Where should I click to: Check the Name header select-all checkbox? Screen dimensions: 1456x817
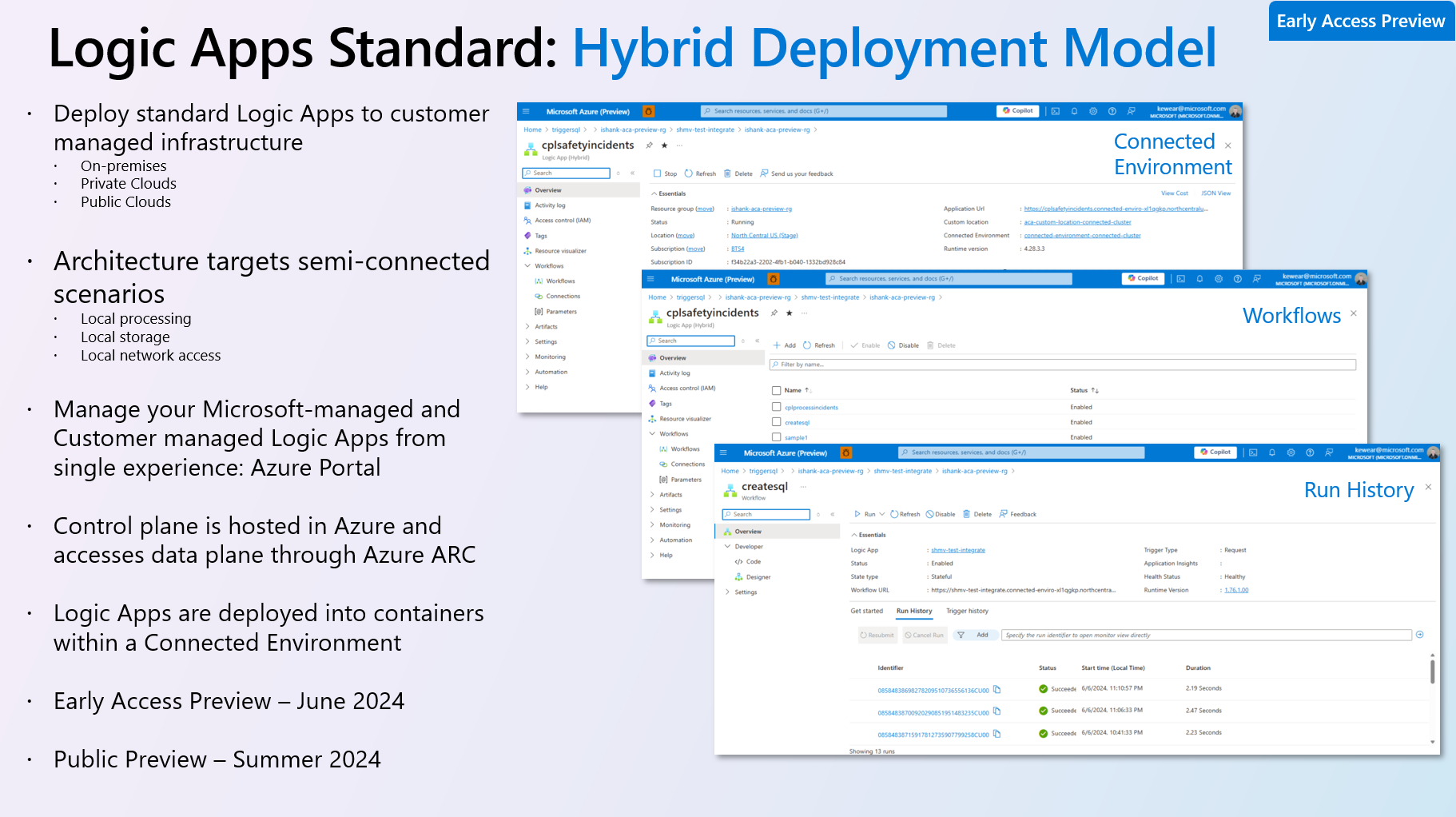(776, 390)
